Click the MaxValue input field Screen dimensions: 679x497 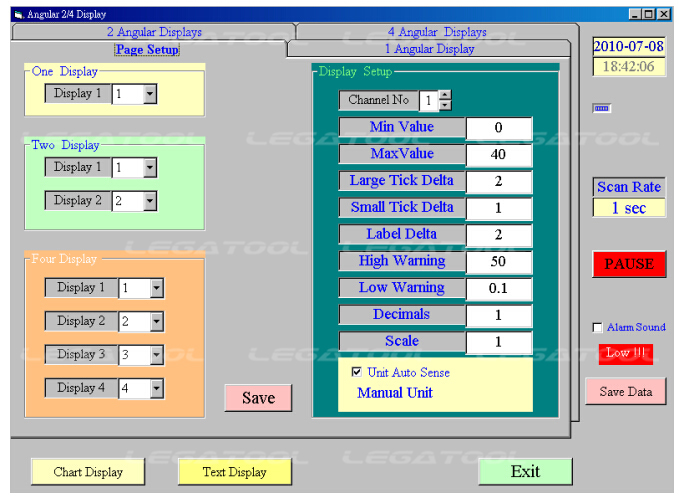tap(498, 155)
